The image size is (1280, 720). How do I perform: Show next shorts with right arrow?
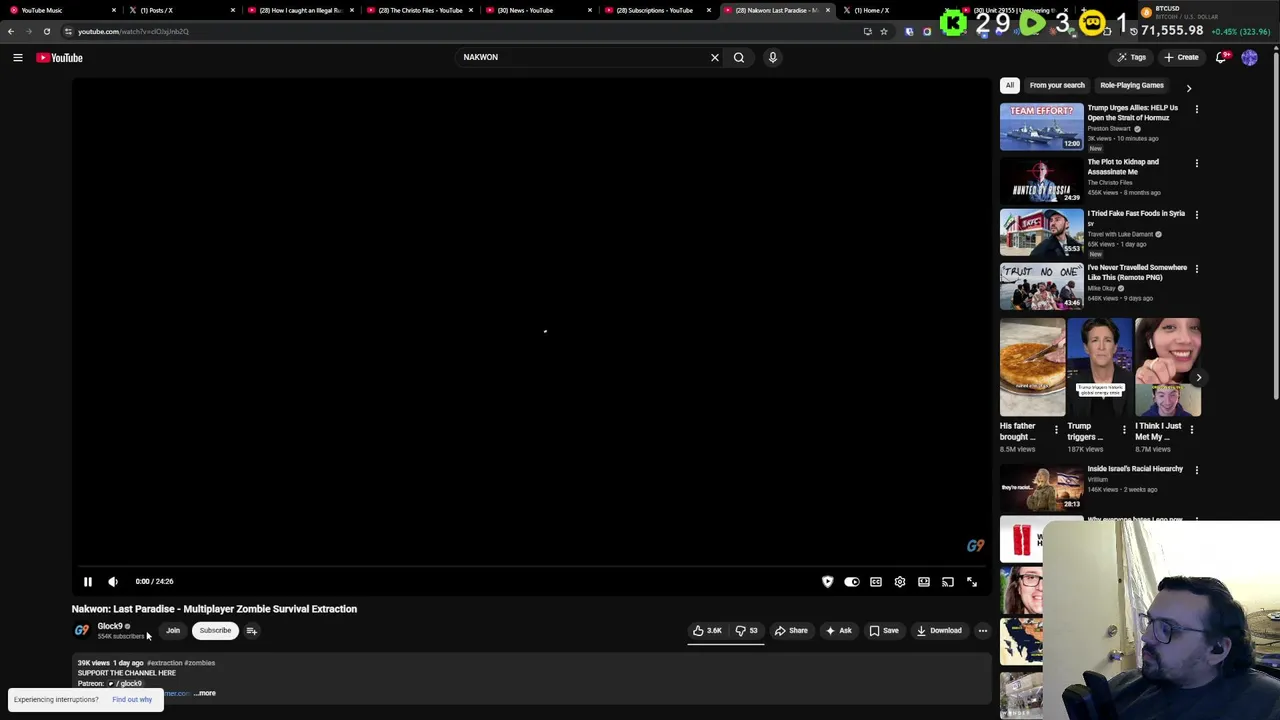coord(1198,378)
